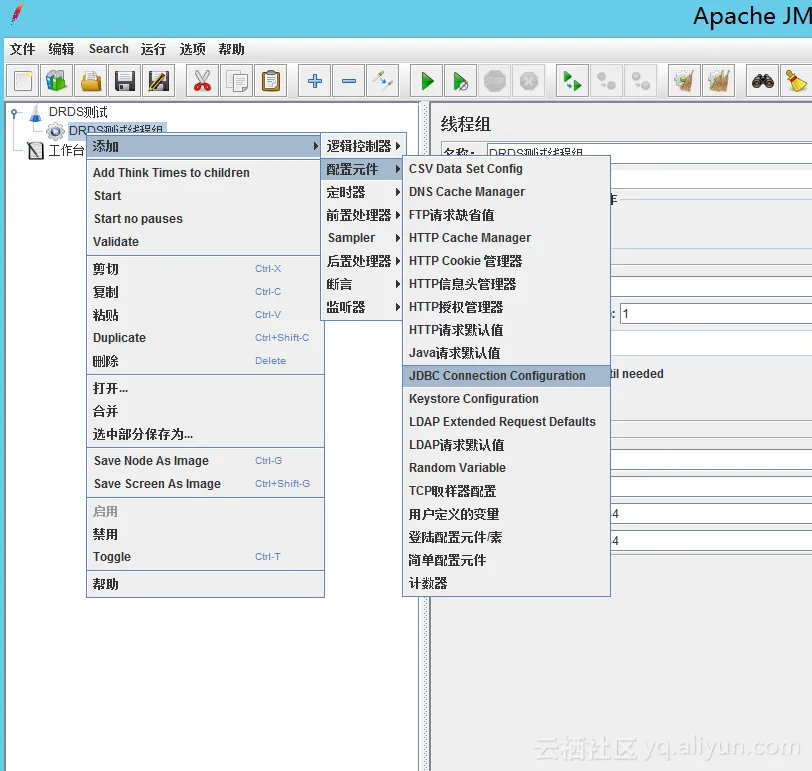Click the Start no pauses toolbar icon
The image size is (812, 771).
coord(461,81)
